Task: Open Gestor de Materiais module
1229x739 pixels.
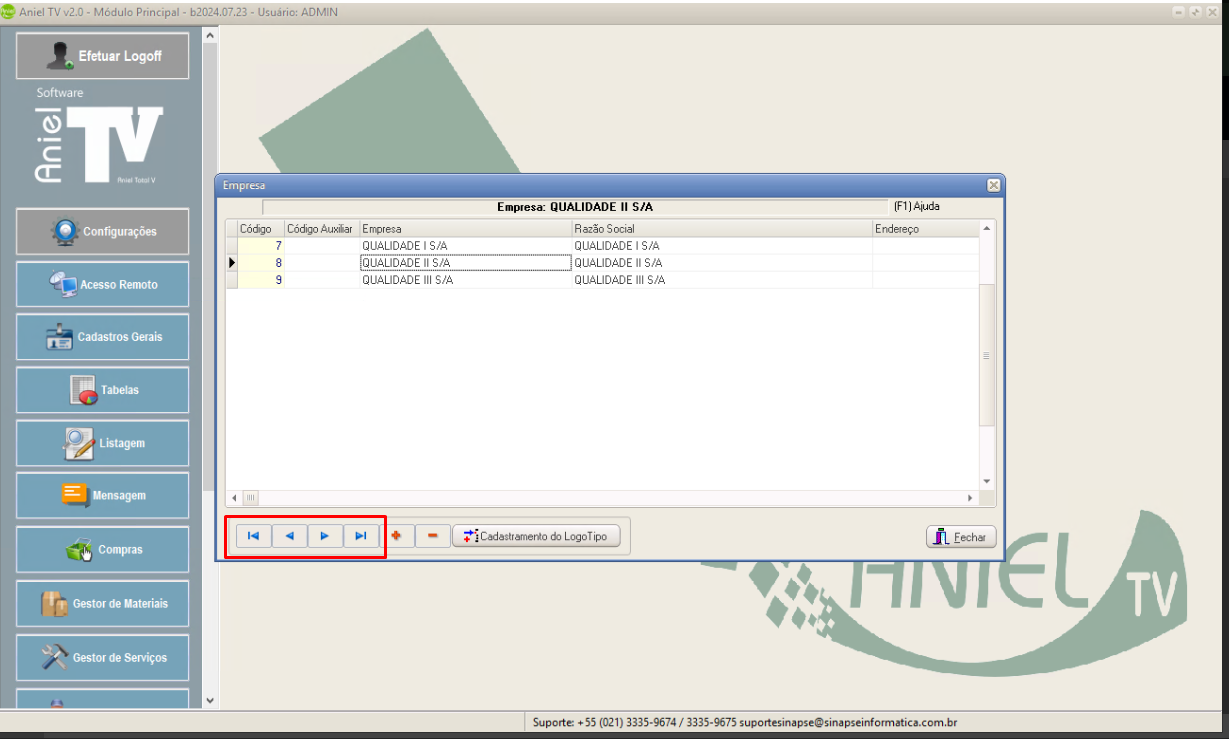Action: 103,604
